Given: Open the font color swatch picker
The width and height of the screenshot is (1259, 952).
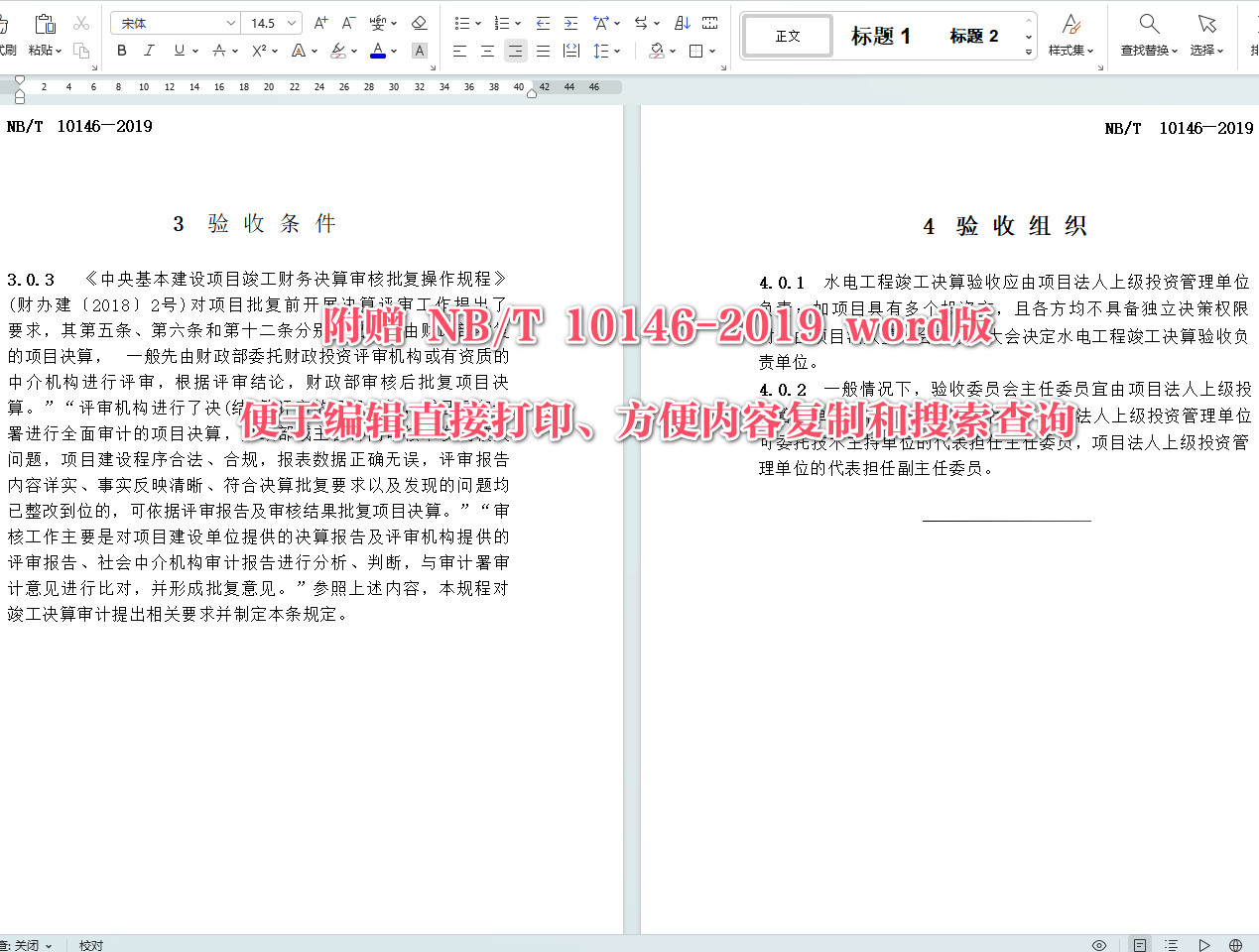Looking at the screenshot, I should point(377,51).
